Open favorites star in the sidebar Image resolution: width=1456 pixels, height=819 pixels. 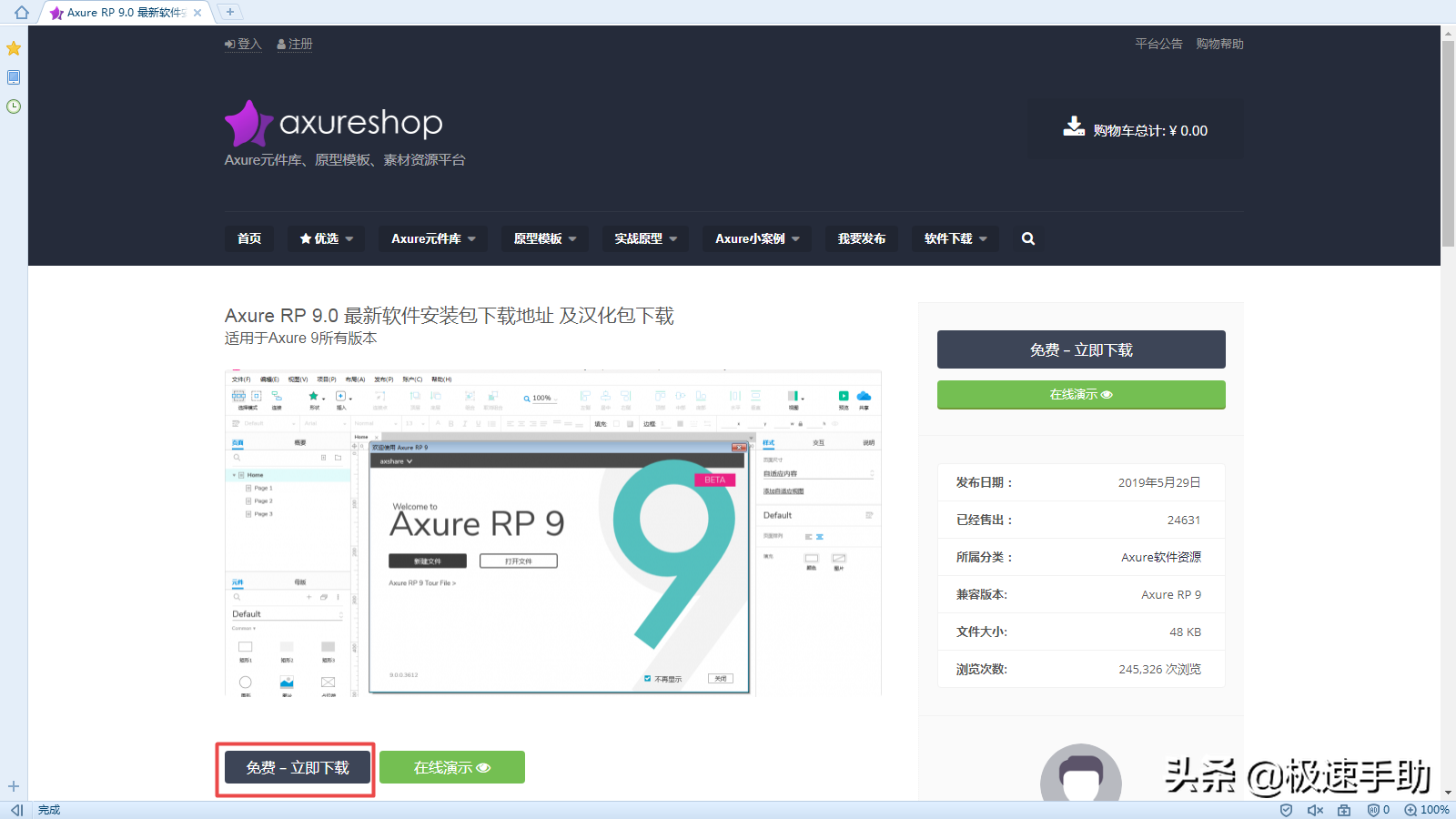[14, 48]
